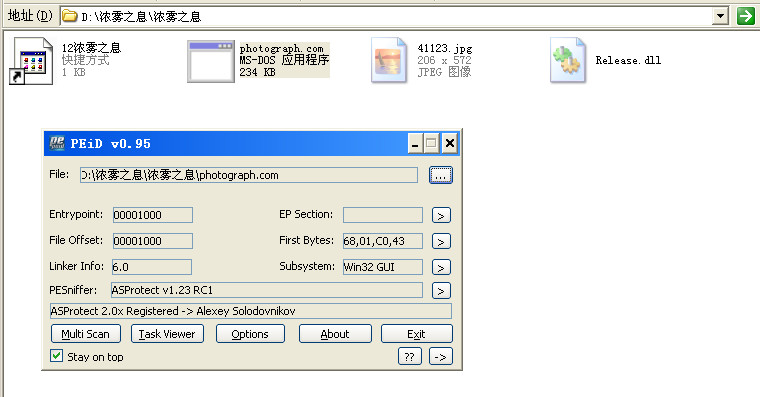Open PEiD Options

(250, 333)
